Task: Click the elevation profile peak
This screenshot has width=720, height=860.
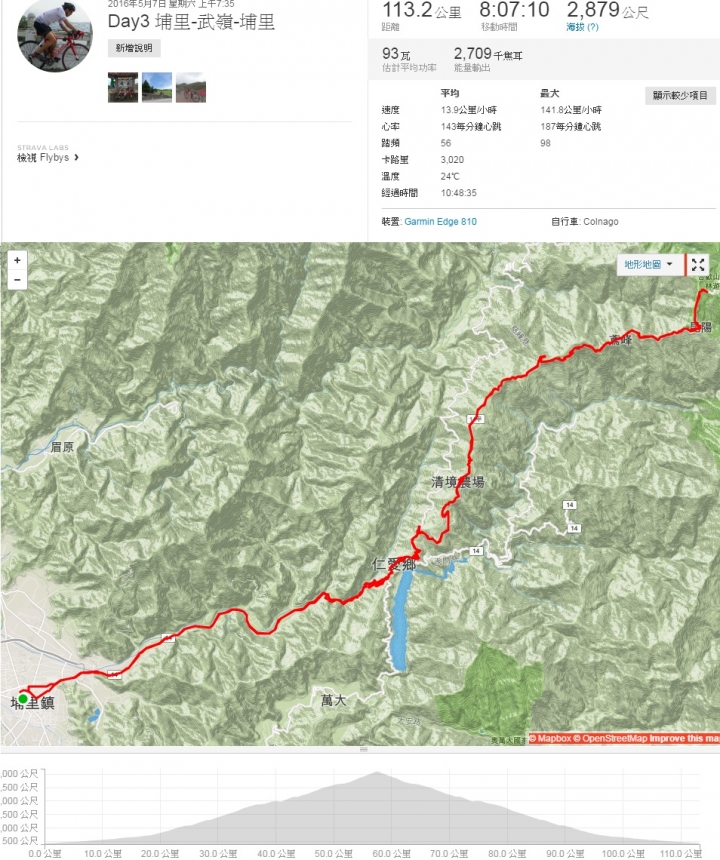Action: (377, 772)
